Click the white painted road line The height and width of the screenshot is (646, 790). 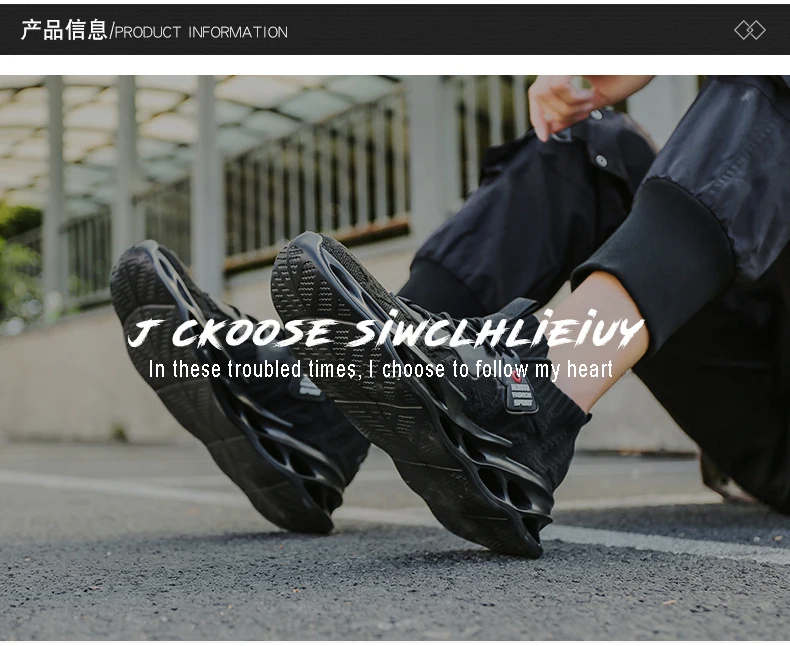point(202,491)
